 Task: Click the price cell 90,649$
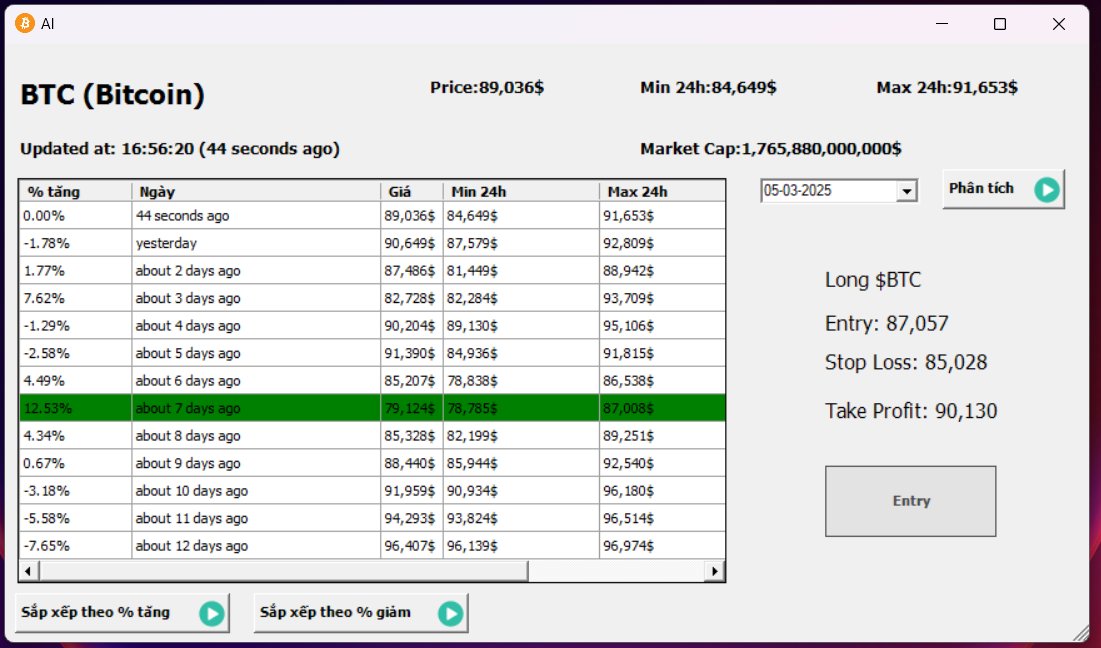[411, 243]
